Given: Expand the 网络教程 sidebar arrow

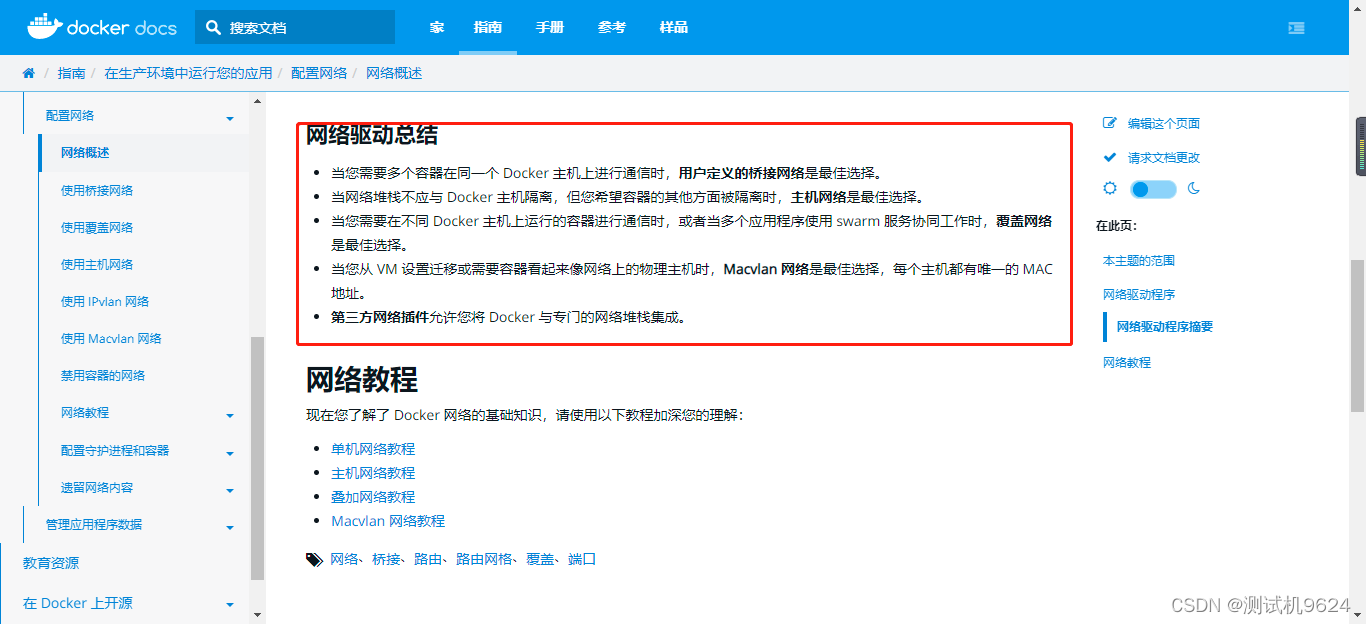Looking at the screenshot, I should coord(230,416).
